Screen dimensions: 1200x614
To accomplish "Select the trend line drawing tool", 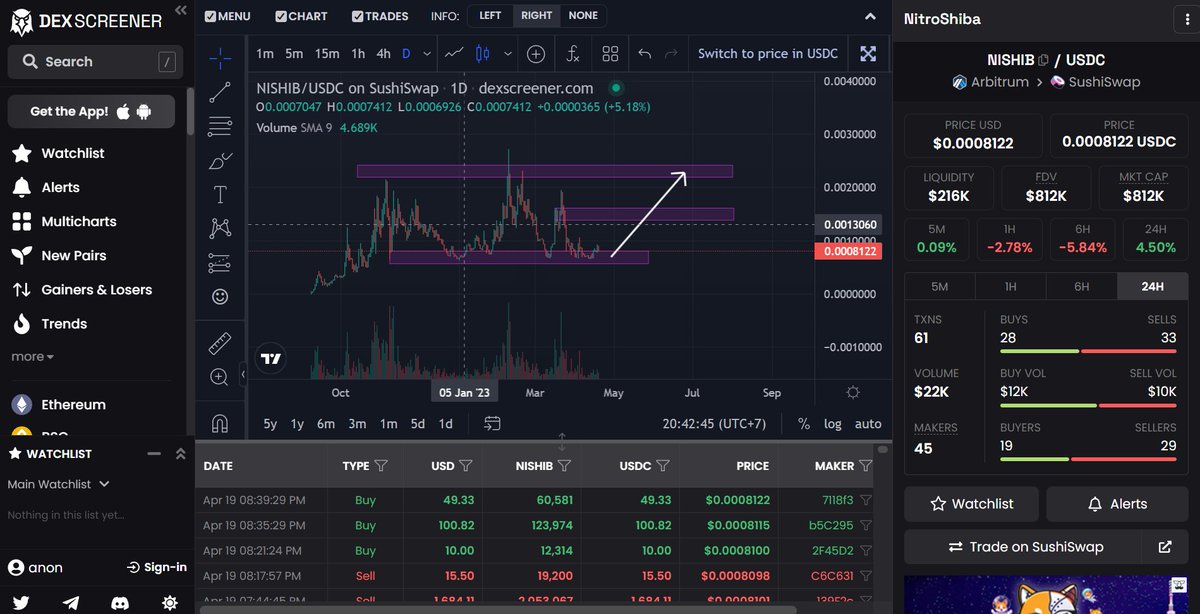I will (220, 93).
